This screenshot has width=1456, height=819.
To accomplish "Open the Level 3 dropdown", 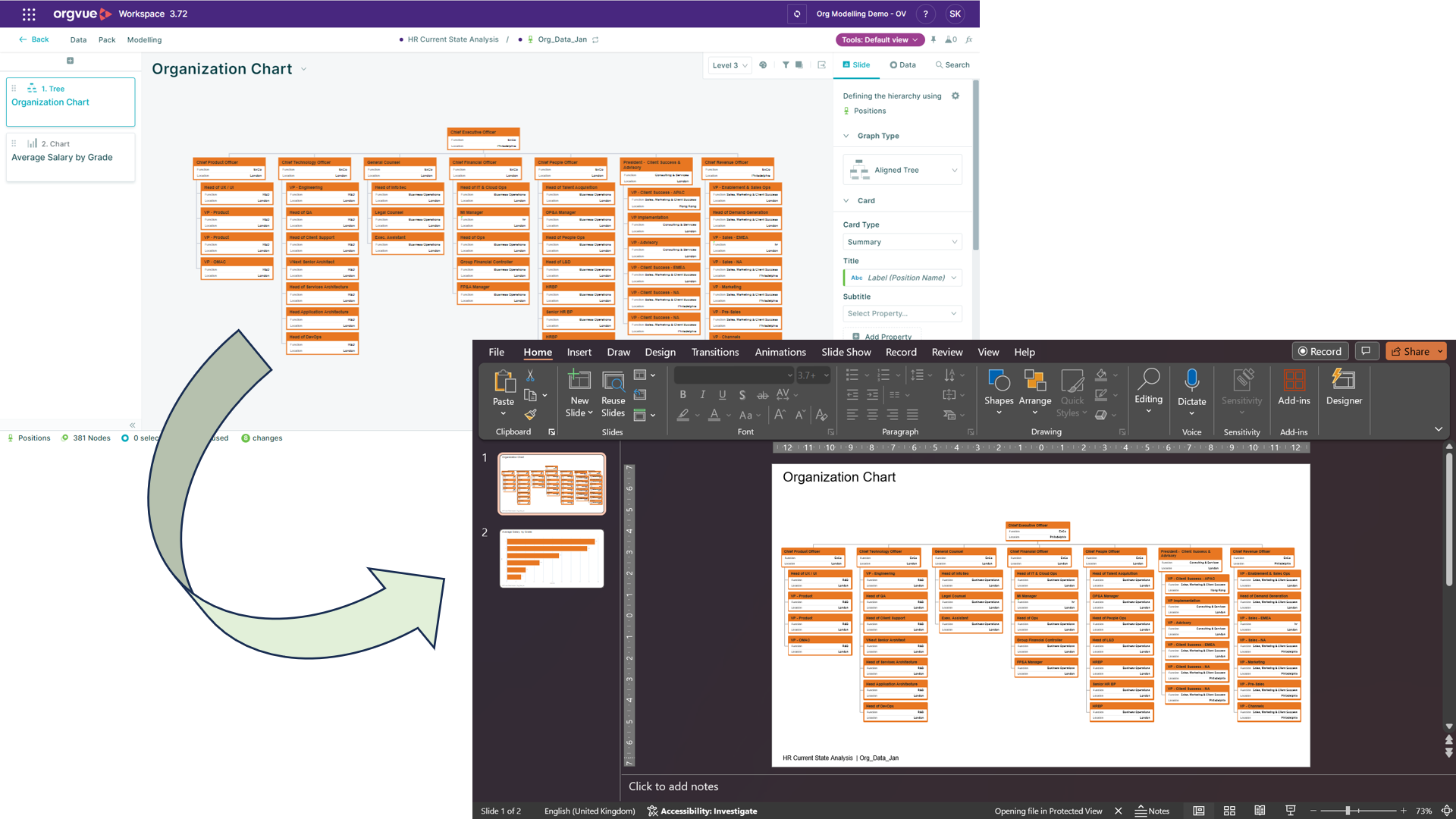I will [730, 65].
